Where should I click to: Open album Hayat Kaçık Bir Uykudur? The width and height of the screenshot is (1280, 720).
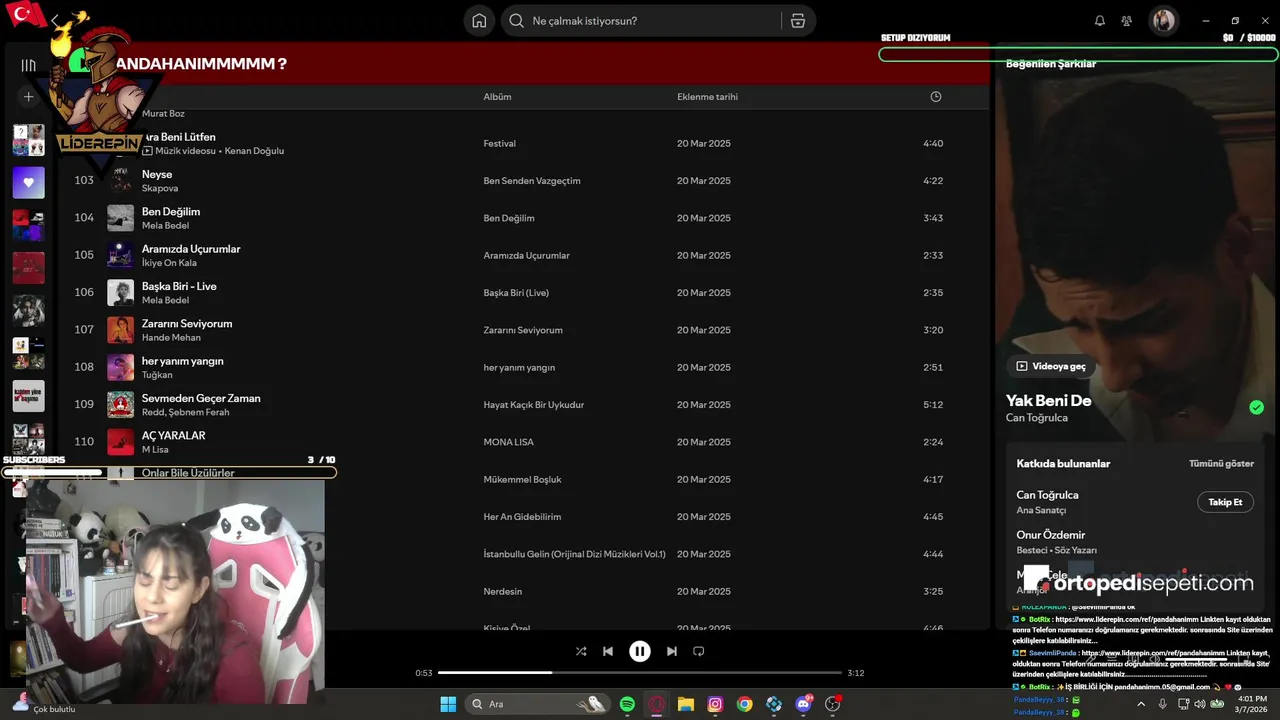tap(534, 405)
